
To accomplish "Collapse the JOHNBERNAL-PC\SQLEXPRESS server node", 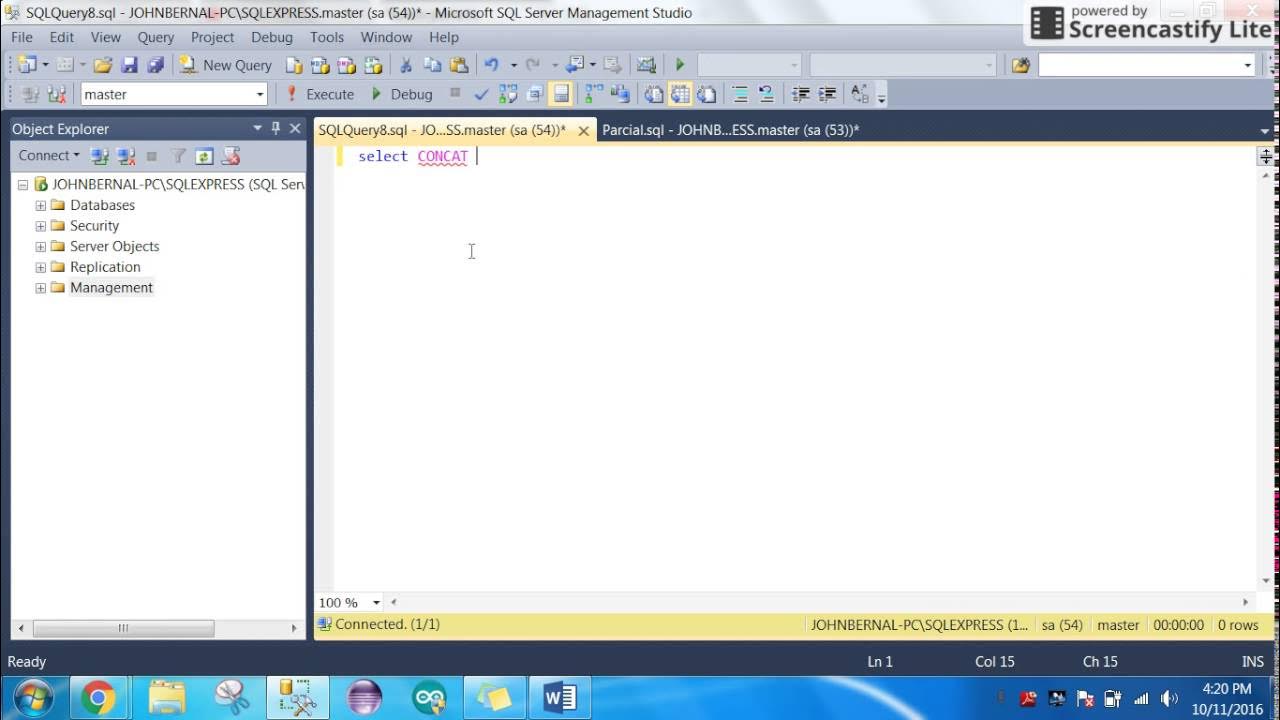I will point(22,185).
